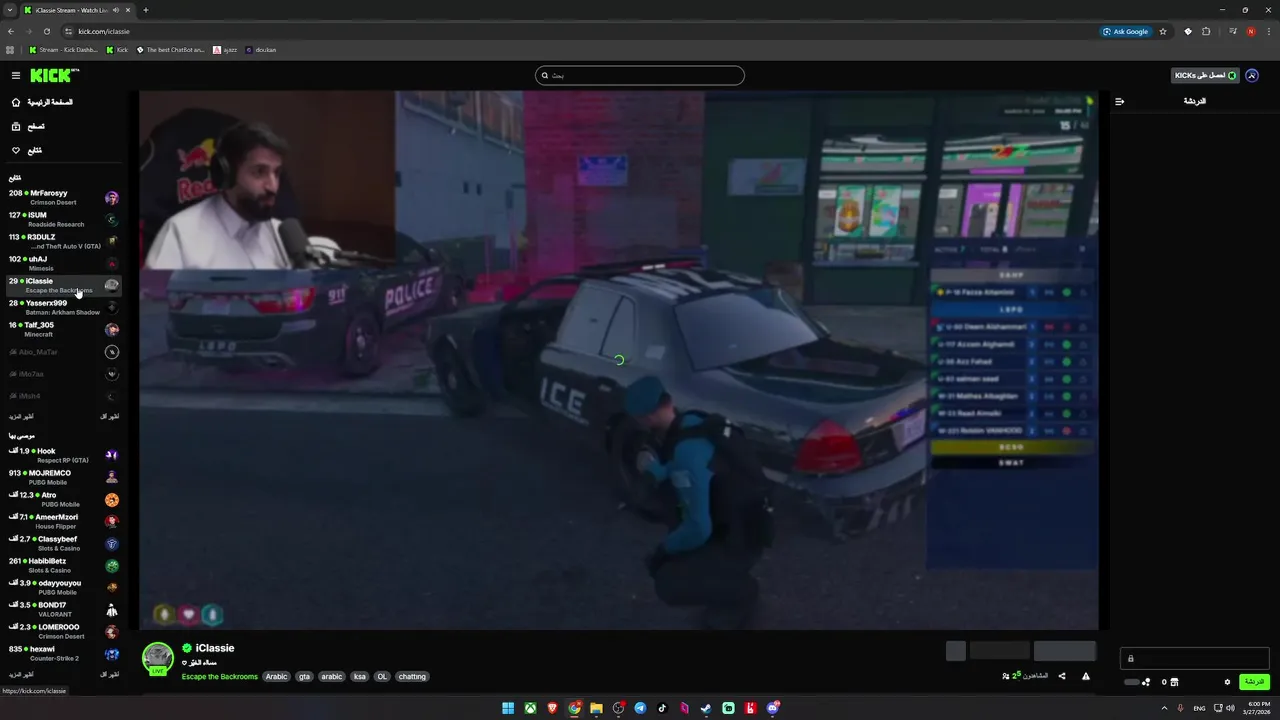The width and height of the screenshot is (1280, 720).
Task: Share the stream with share icon
Action: point(1062,676)
